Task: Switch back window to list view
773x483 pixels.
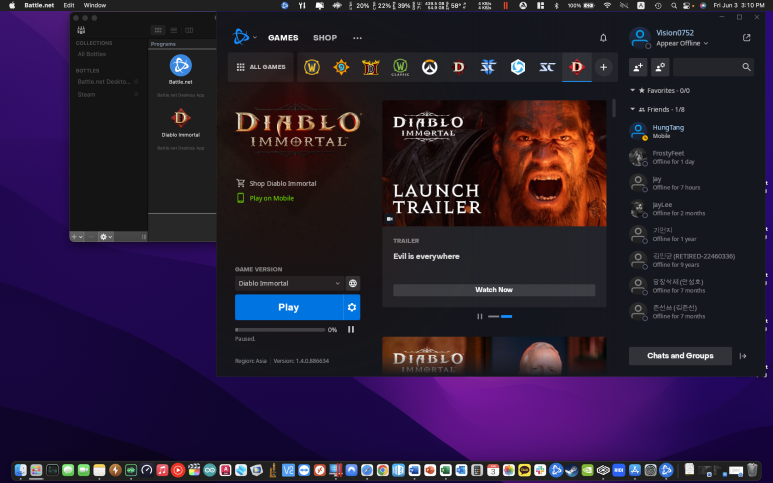Action: coord(174,31)
